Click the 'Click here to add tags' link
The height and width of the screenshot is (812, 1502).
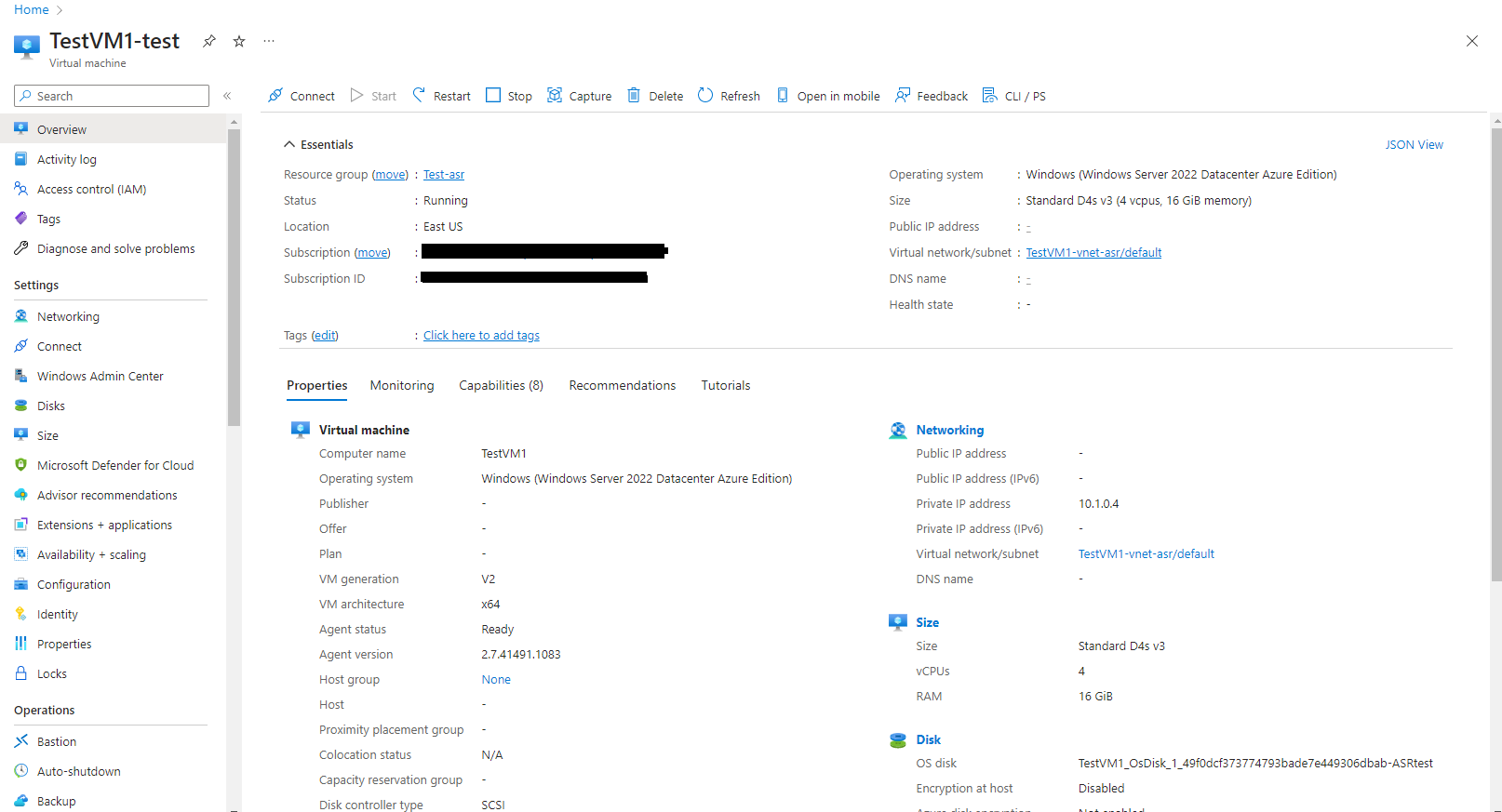pyautogui.click(x=481, y=336)
